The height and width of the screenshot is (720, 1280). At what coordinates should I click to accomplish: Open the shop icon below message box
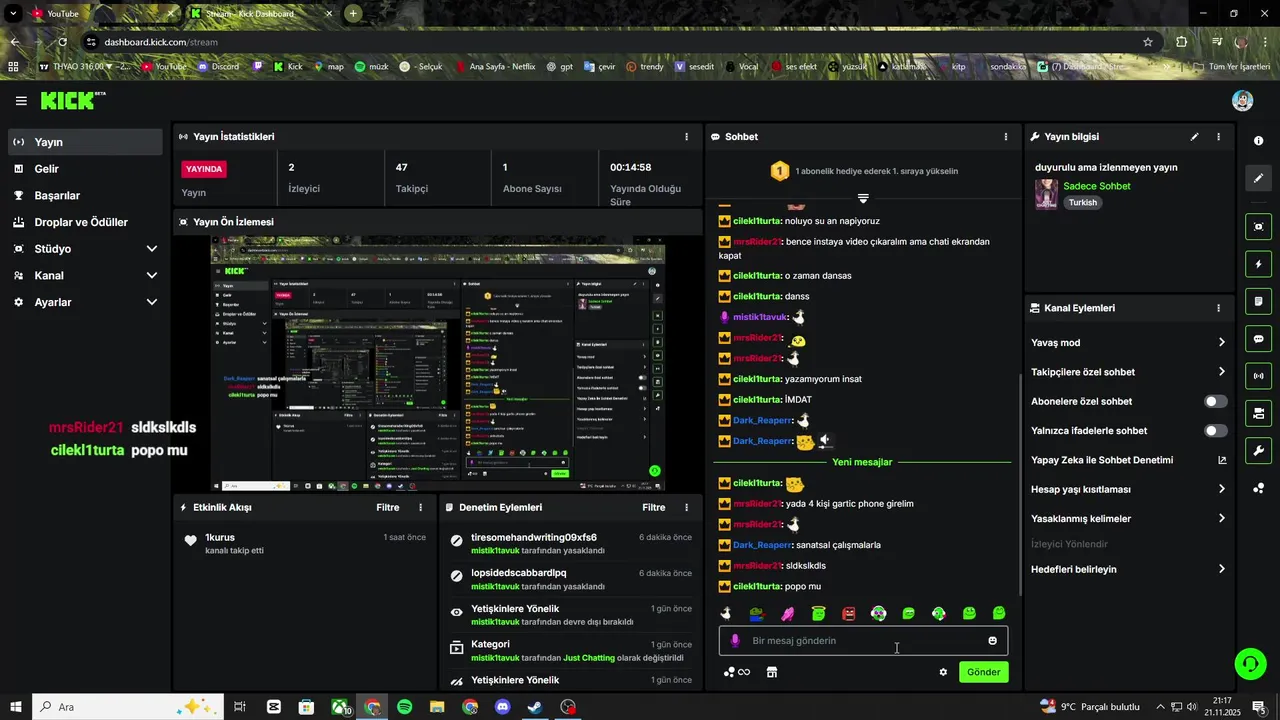[772, 672]
